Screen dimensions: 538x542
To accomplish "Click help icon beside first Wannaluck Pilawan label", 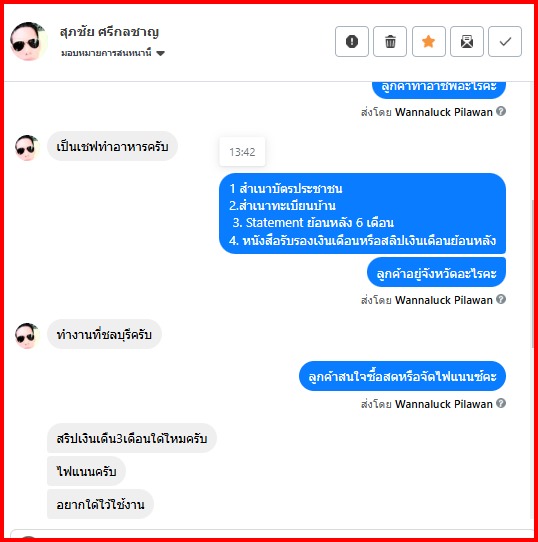I will [x=501, y=111].
